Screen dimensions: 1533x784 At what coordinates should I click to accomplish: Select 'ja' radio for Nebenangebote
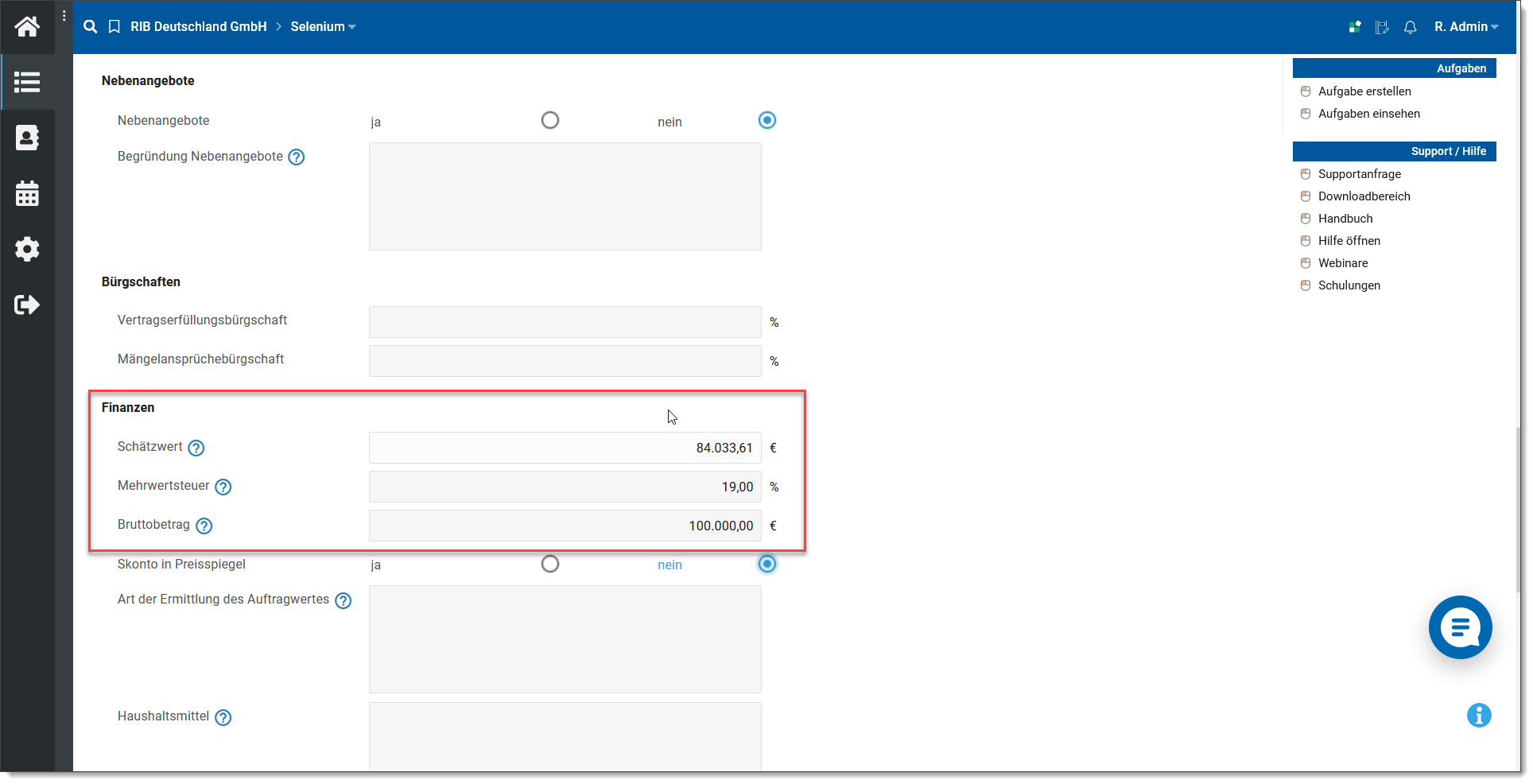coord(550,120)
